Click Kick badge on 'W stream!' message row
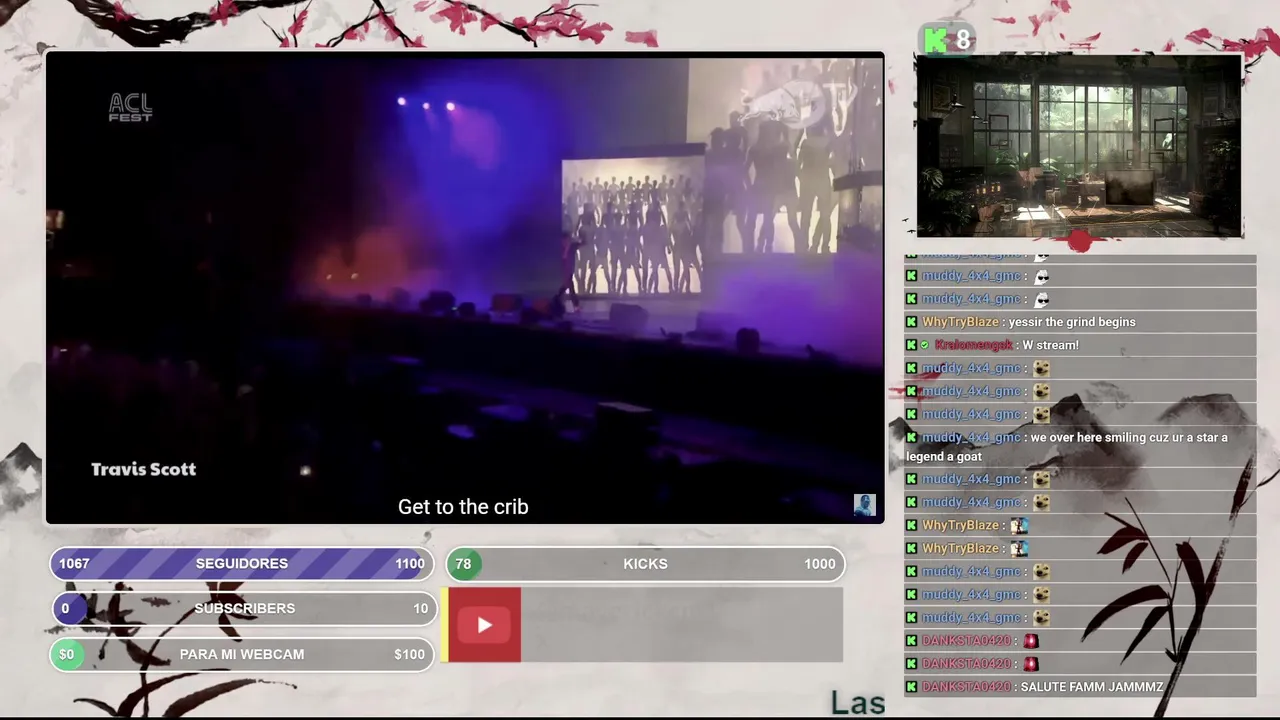 911,345
